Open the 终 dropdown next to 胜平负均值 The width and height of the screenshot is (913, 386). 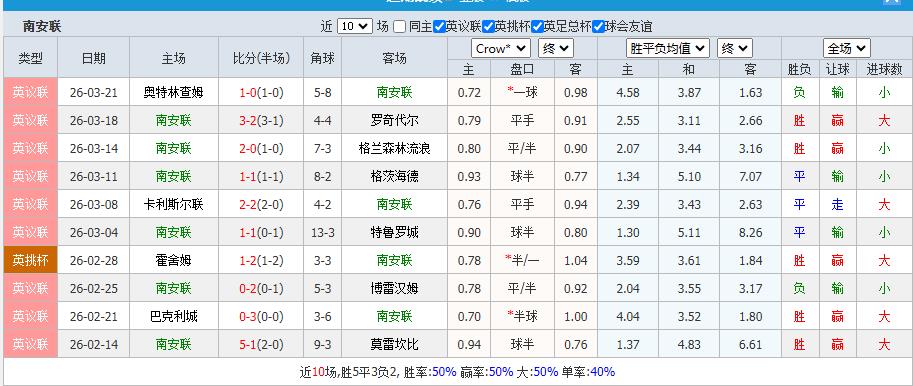pos(735,48)
